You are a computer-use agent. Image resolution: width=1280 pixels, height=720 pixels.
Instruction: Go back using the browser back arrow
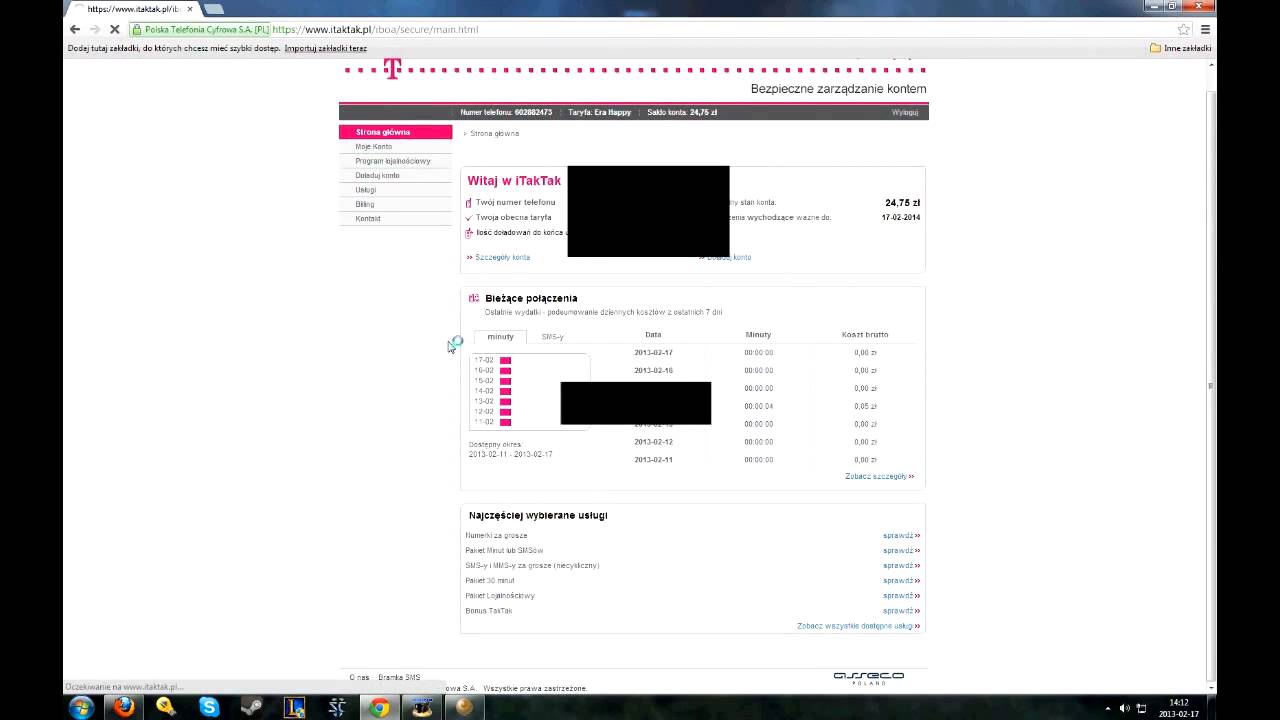click(75, 30)
